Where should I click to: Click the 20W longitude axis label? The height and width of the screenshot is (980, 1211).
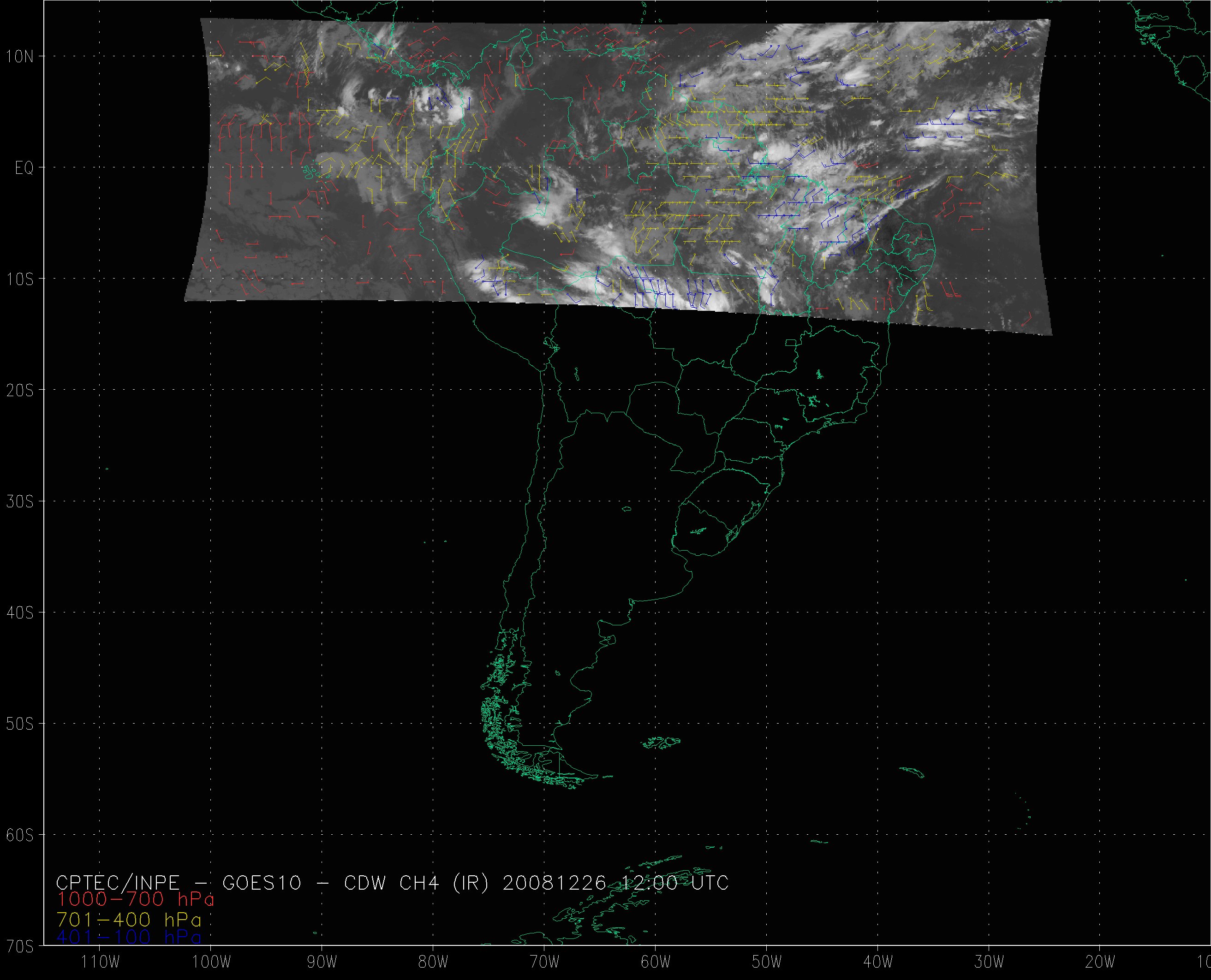(x=1101, y=962)
